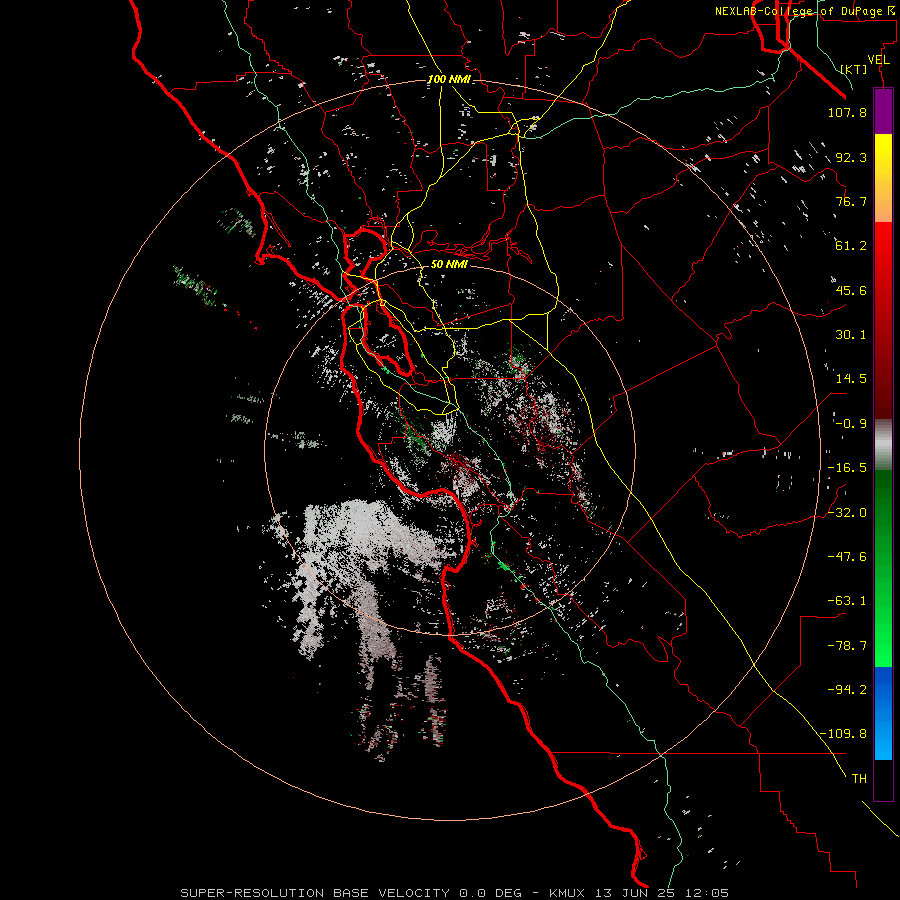Select the 76.7 legend value
This screenshot has height=900, width=900.
851,201
